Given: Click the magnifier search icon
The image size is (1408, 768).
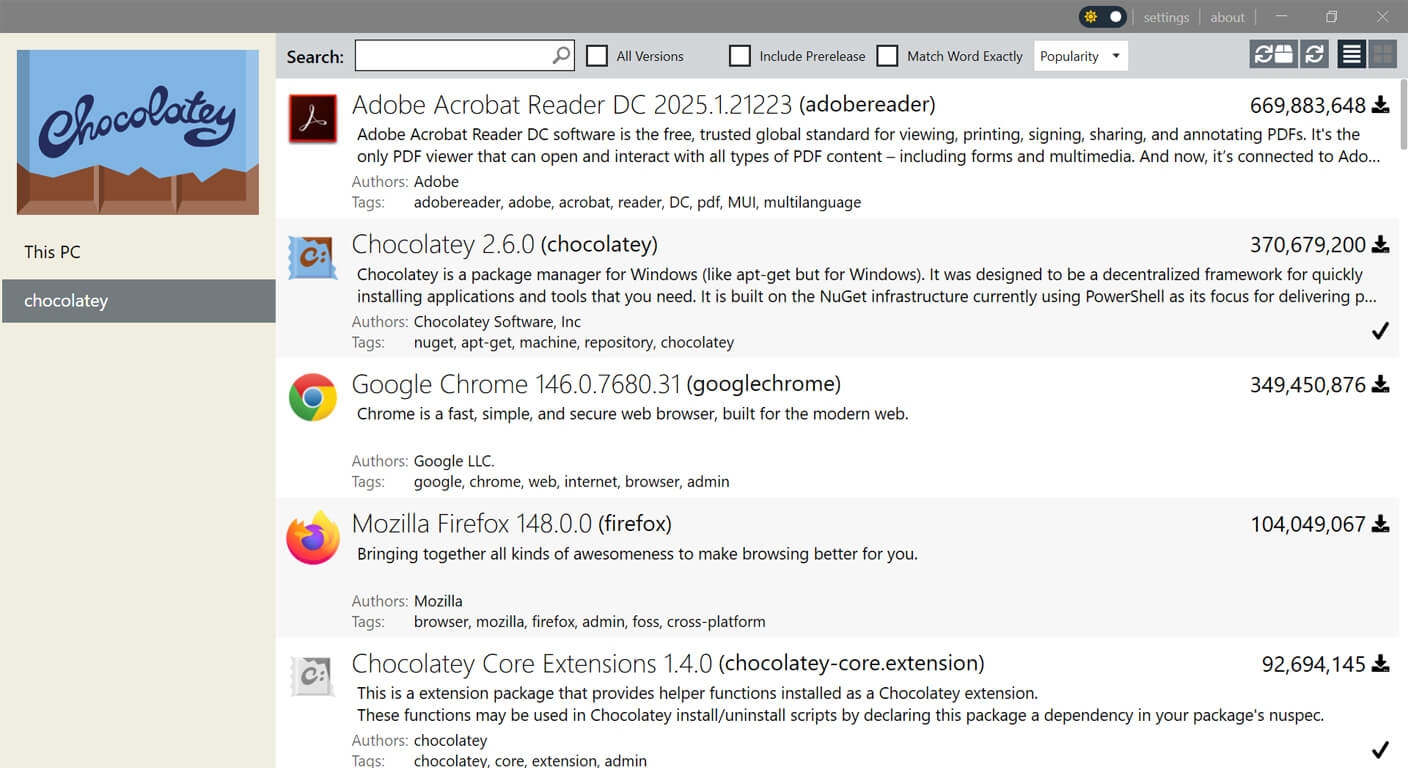Looking at the screenshot, I should [562, 56].
